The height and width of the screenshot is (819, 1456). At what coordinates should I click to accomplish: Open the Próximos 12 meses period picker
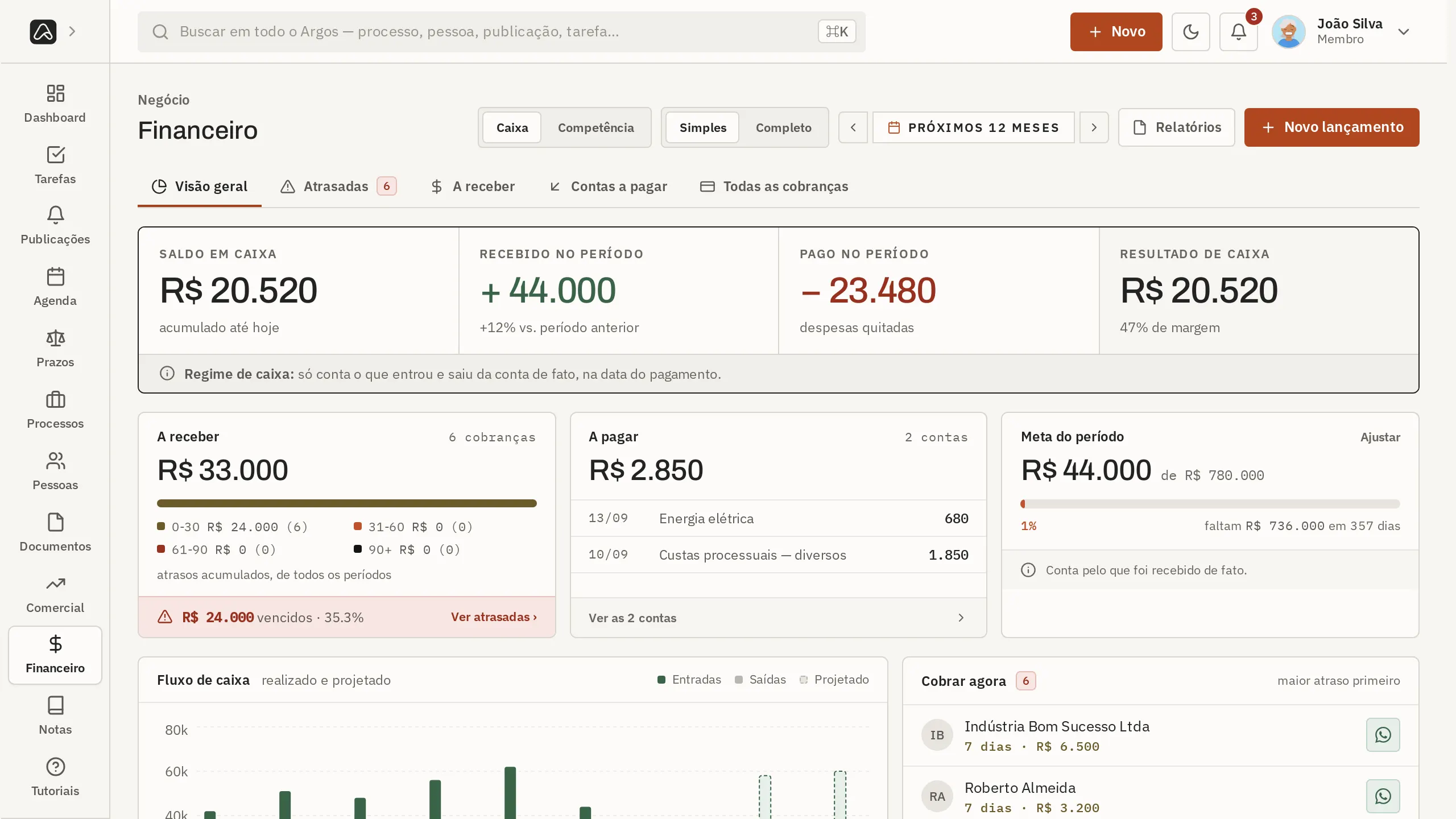click(973, 127)
